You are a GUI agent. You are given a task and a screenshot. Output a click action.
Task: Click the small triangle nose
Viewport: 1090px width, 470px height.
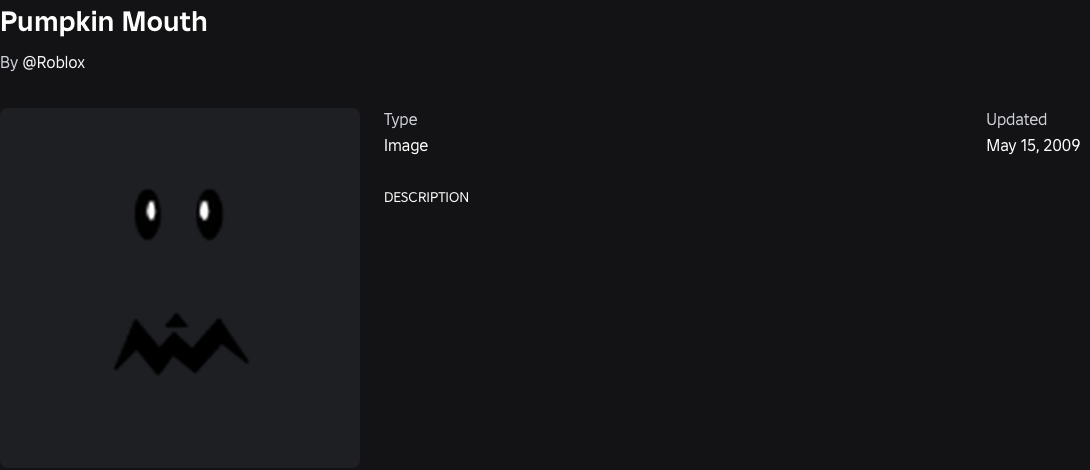[176, 321]
